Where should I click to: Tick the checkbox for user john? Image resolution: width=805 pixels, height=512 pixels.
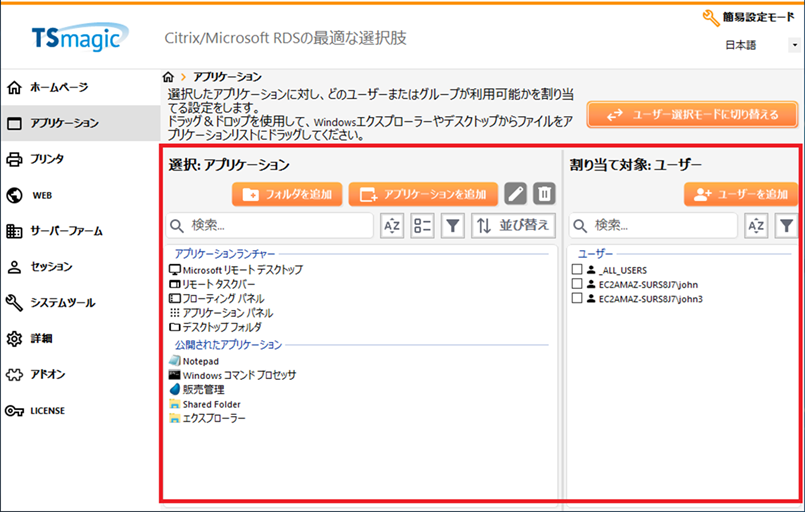point(576,284)
